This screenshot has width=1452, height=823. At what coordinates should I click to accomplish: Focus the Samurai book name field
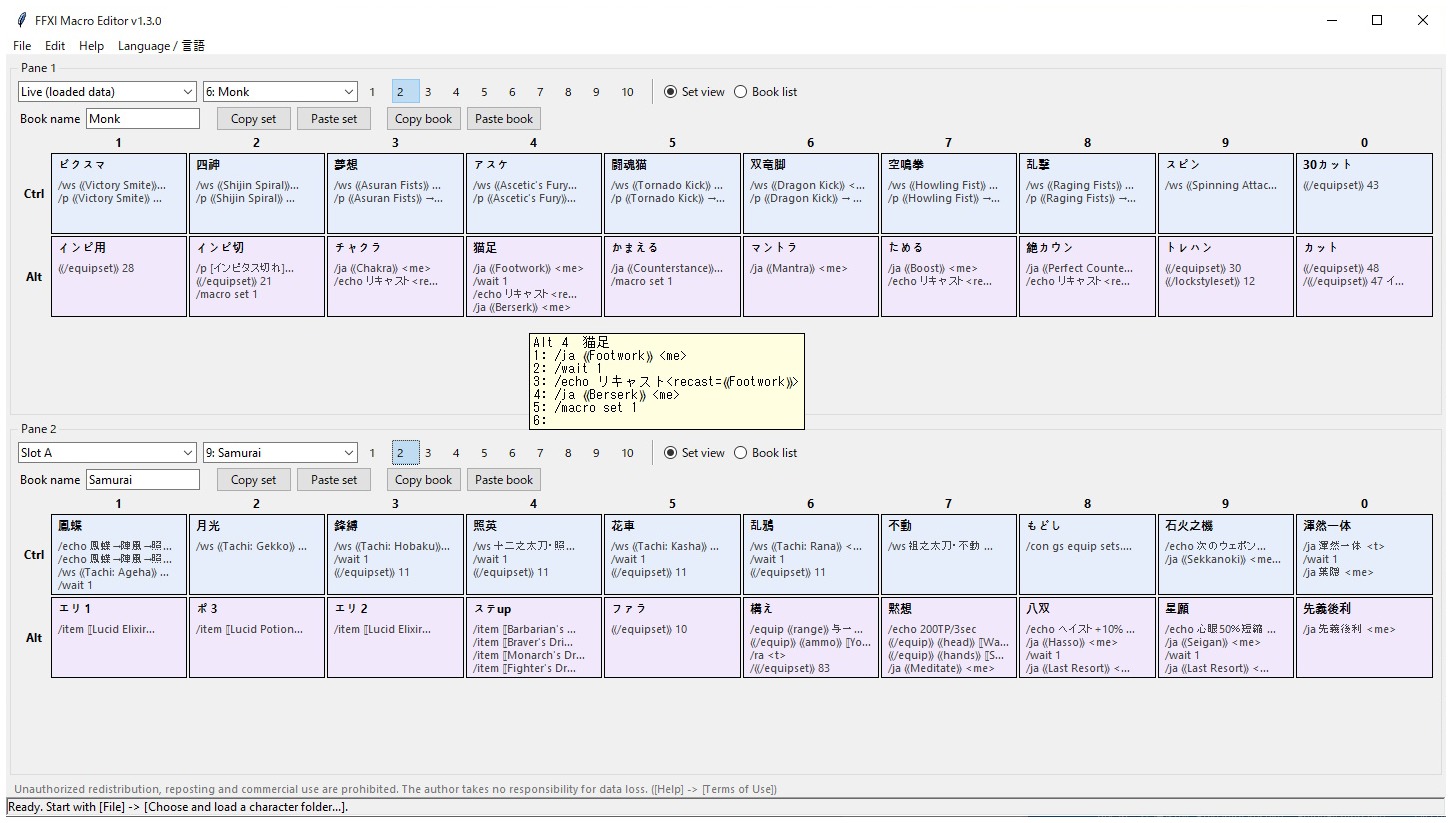pyautogui.click(x=143, y=480)
